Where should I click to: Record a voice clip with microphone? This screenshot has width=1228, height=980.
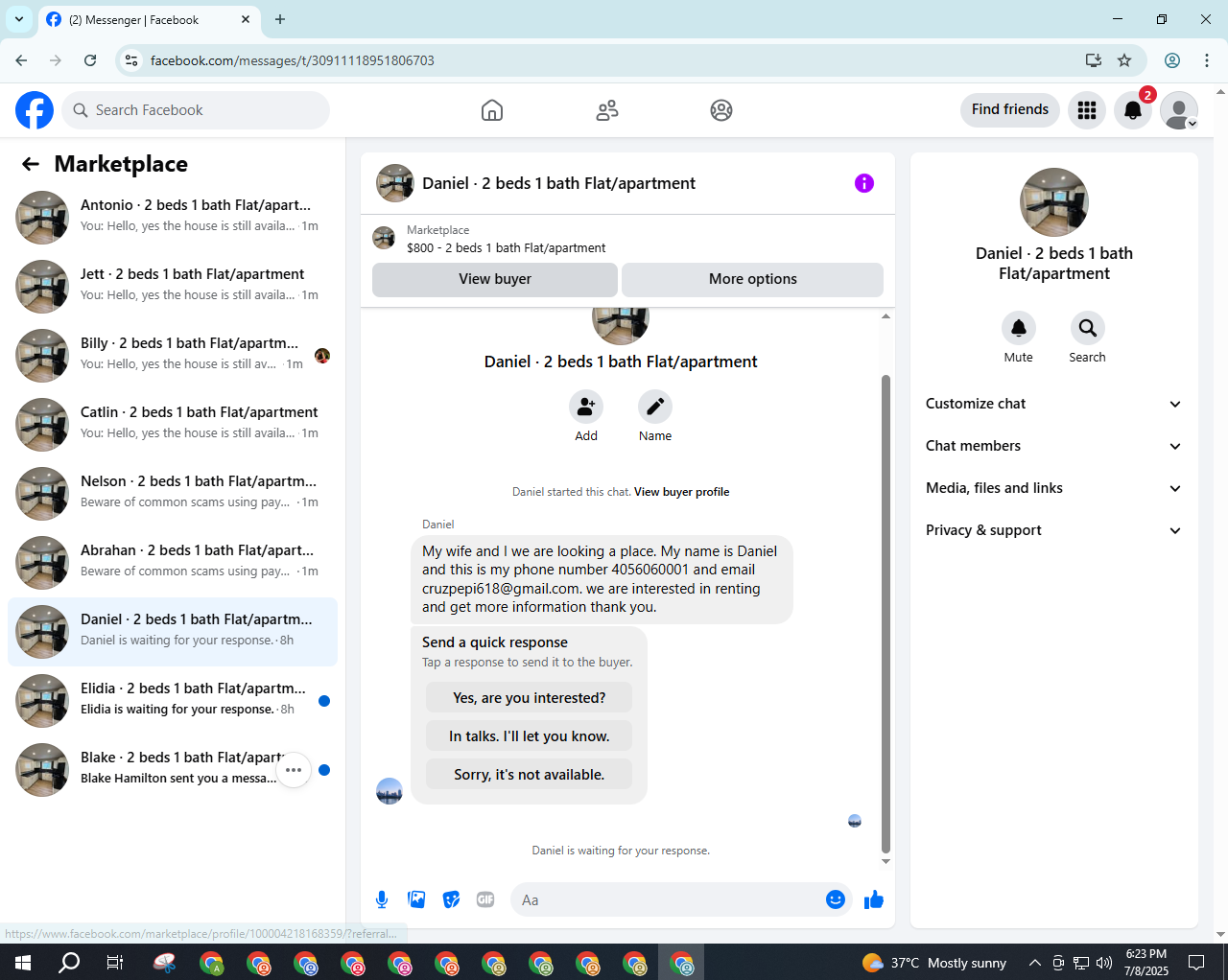point(382,899)
